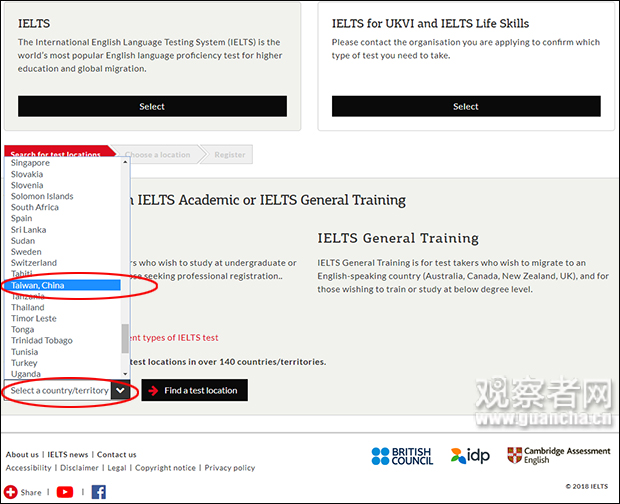The image size is (620, 504).
Task: Open Disclaimer footer link
Action: click(79, 468)
